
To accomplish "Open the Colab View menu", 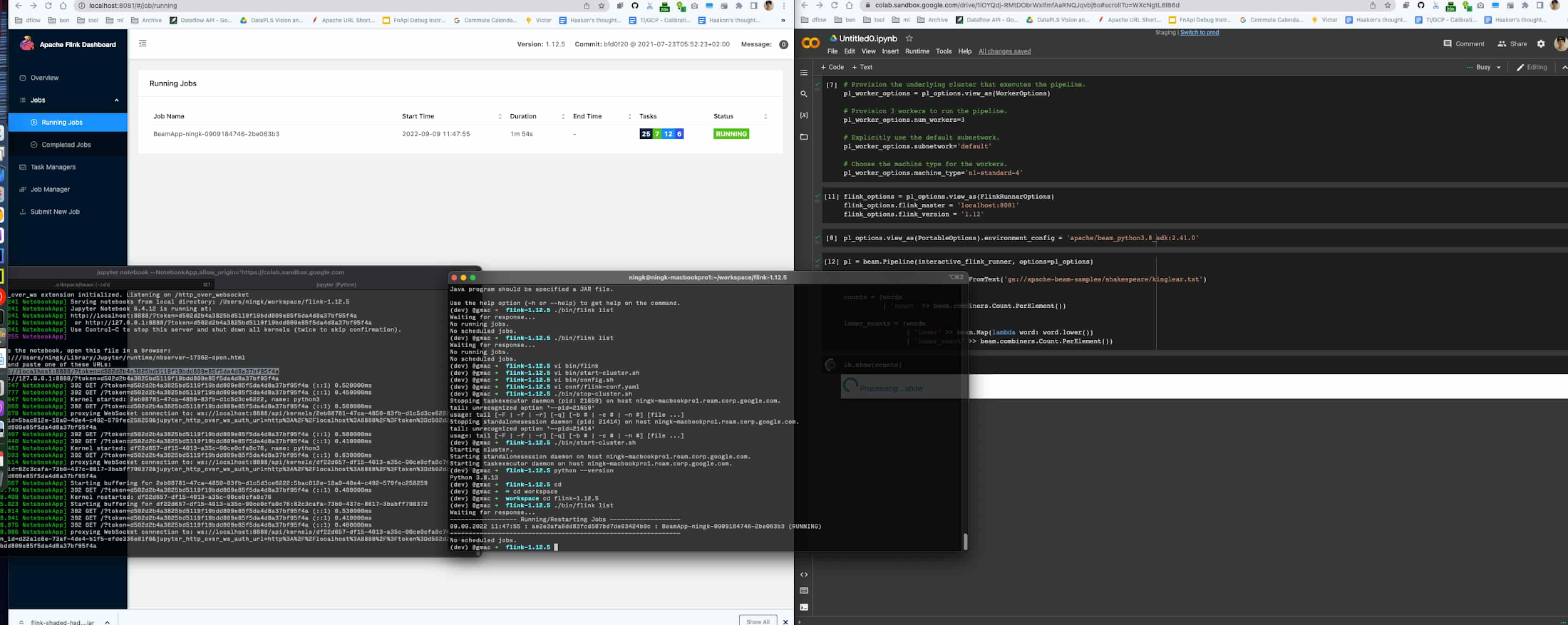I will tap(868, 51).
